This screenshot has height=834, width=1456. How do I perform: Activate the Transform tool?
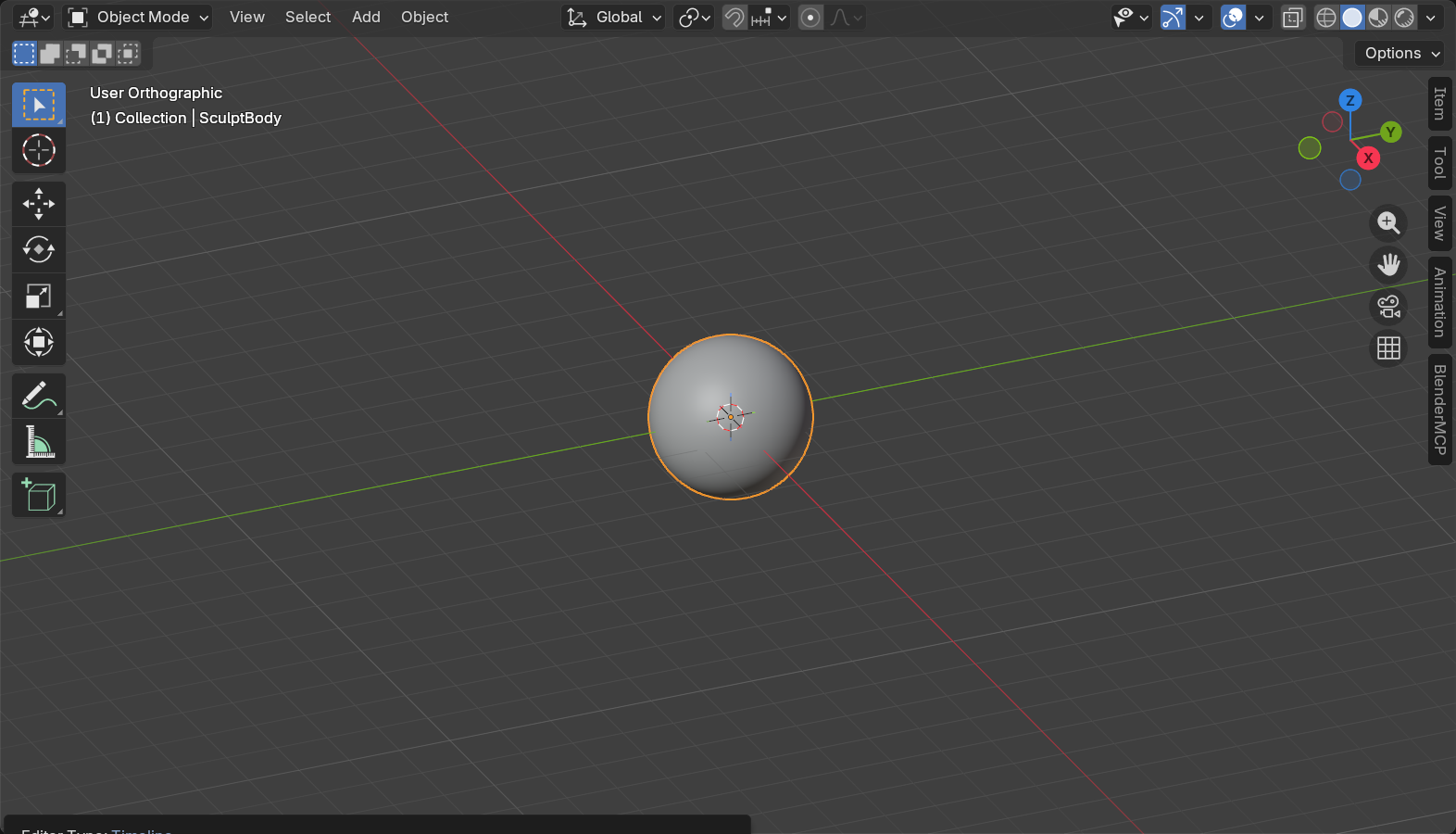(39, 342)
